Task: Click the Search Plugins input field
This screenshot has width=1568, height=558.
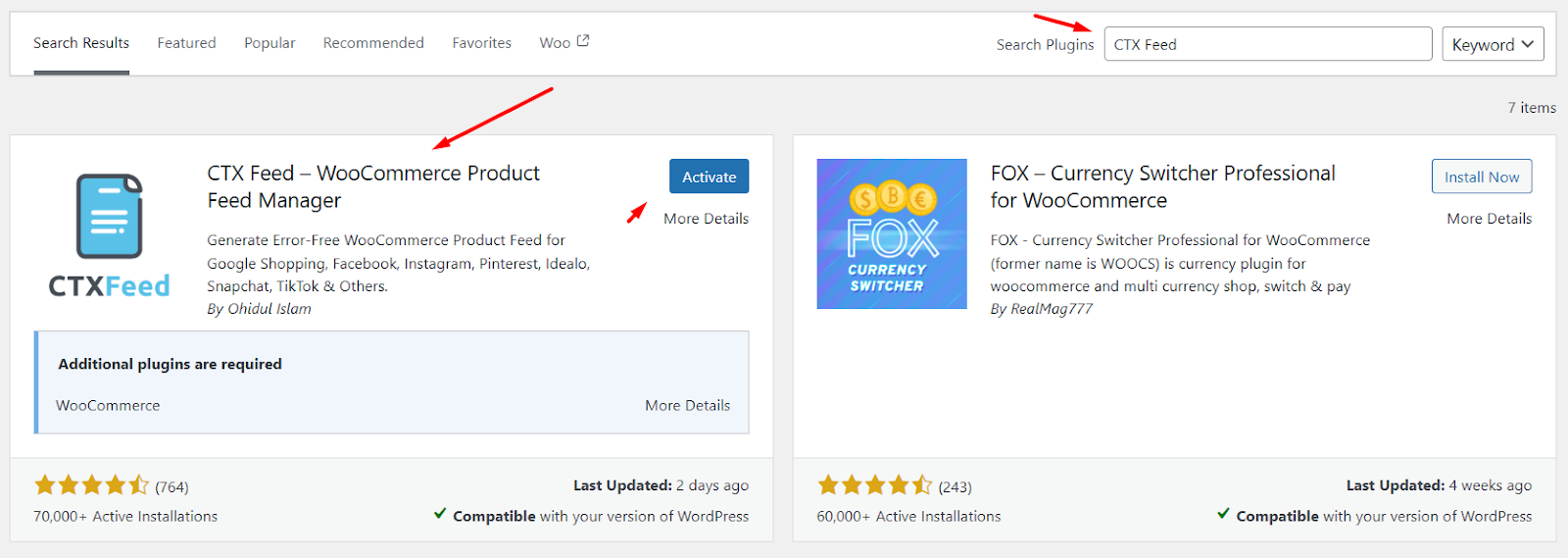Action: click(x=1267, y=44)
